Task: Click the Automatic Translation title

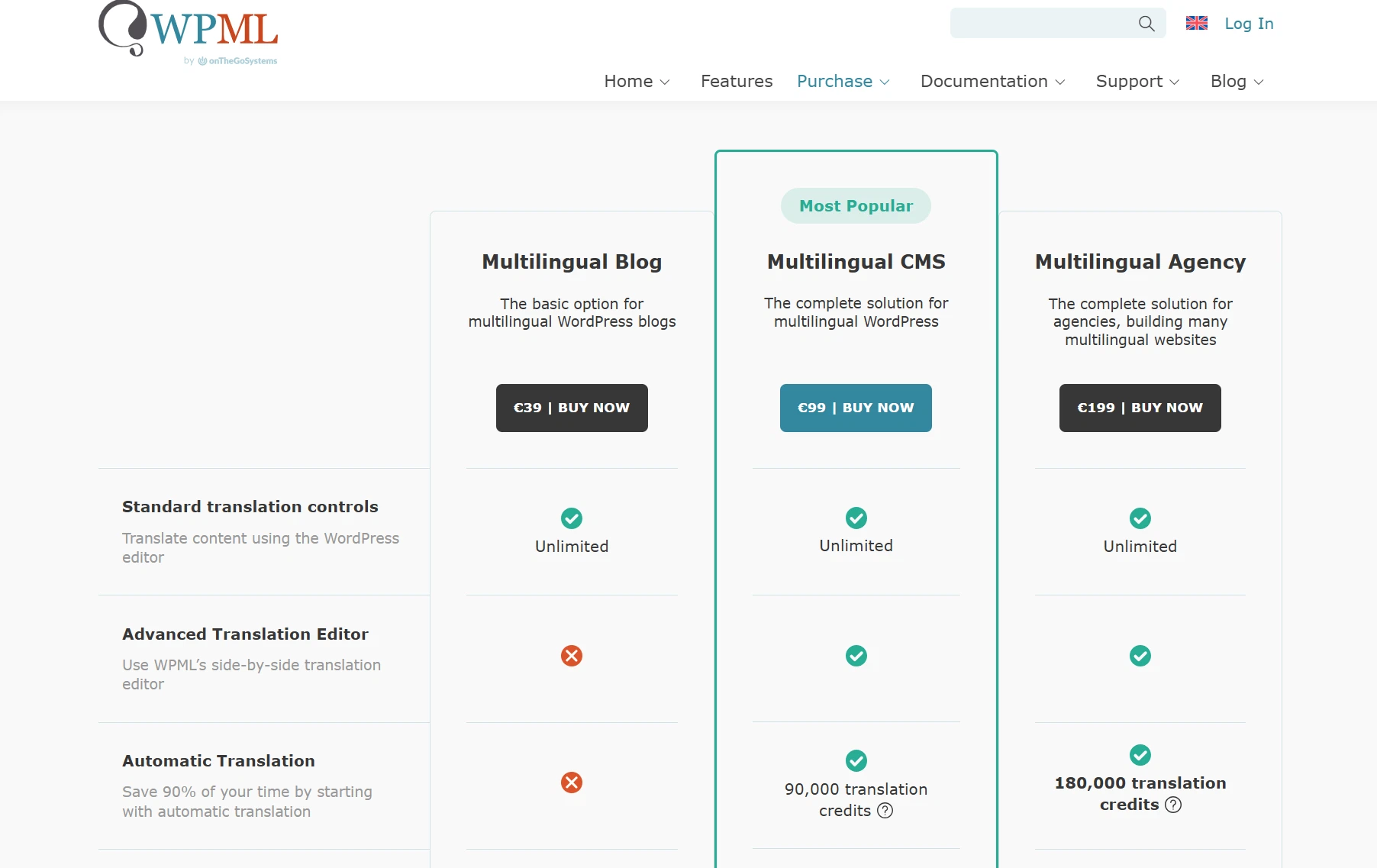Action: [218, 761]
